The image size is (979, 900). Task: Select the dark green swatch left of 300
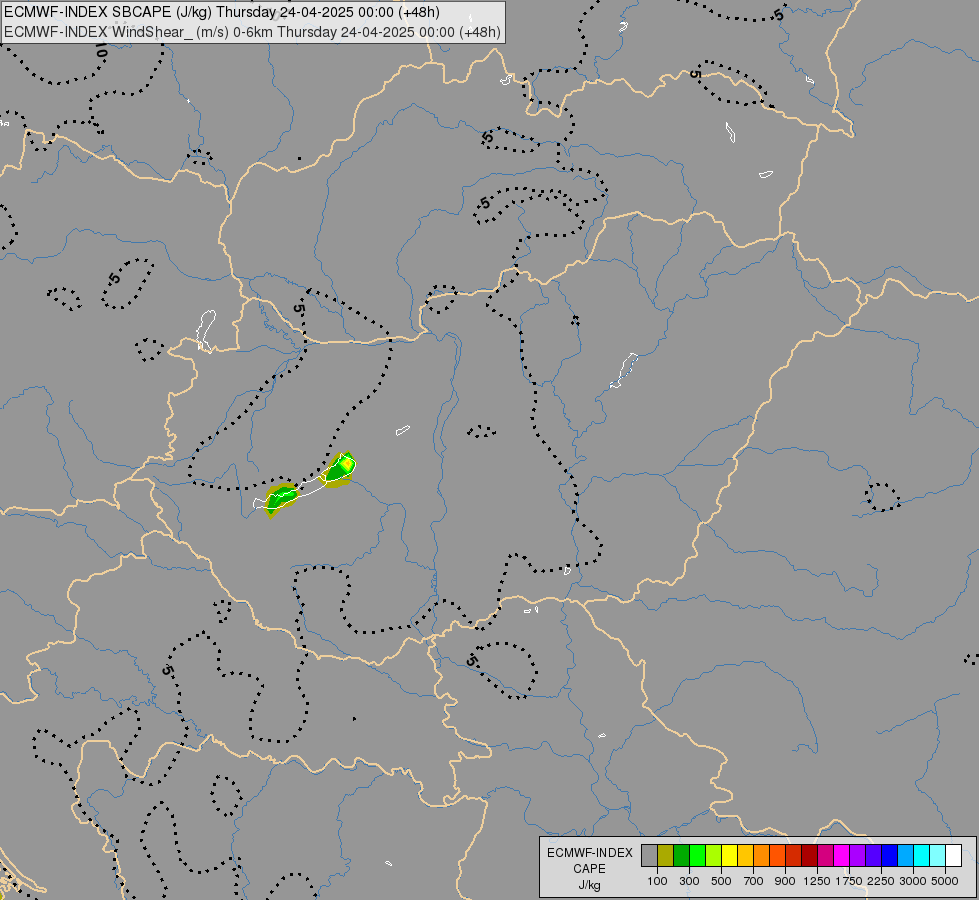pyautogui.click(x=681, y=856)
